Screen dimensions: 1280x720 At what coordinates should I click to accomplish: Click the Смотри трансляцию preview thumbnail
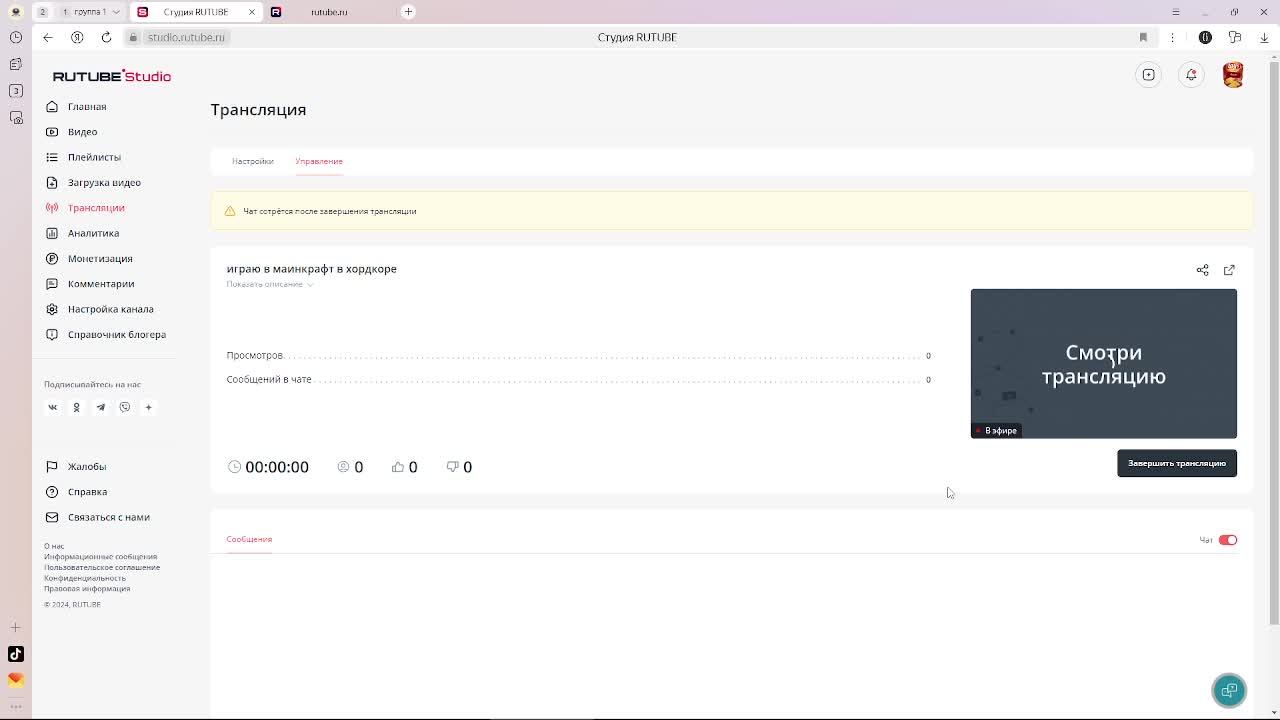(1104, 364)
